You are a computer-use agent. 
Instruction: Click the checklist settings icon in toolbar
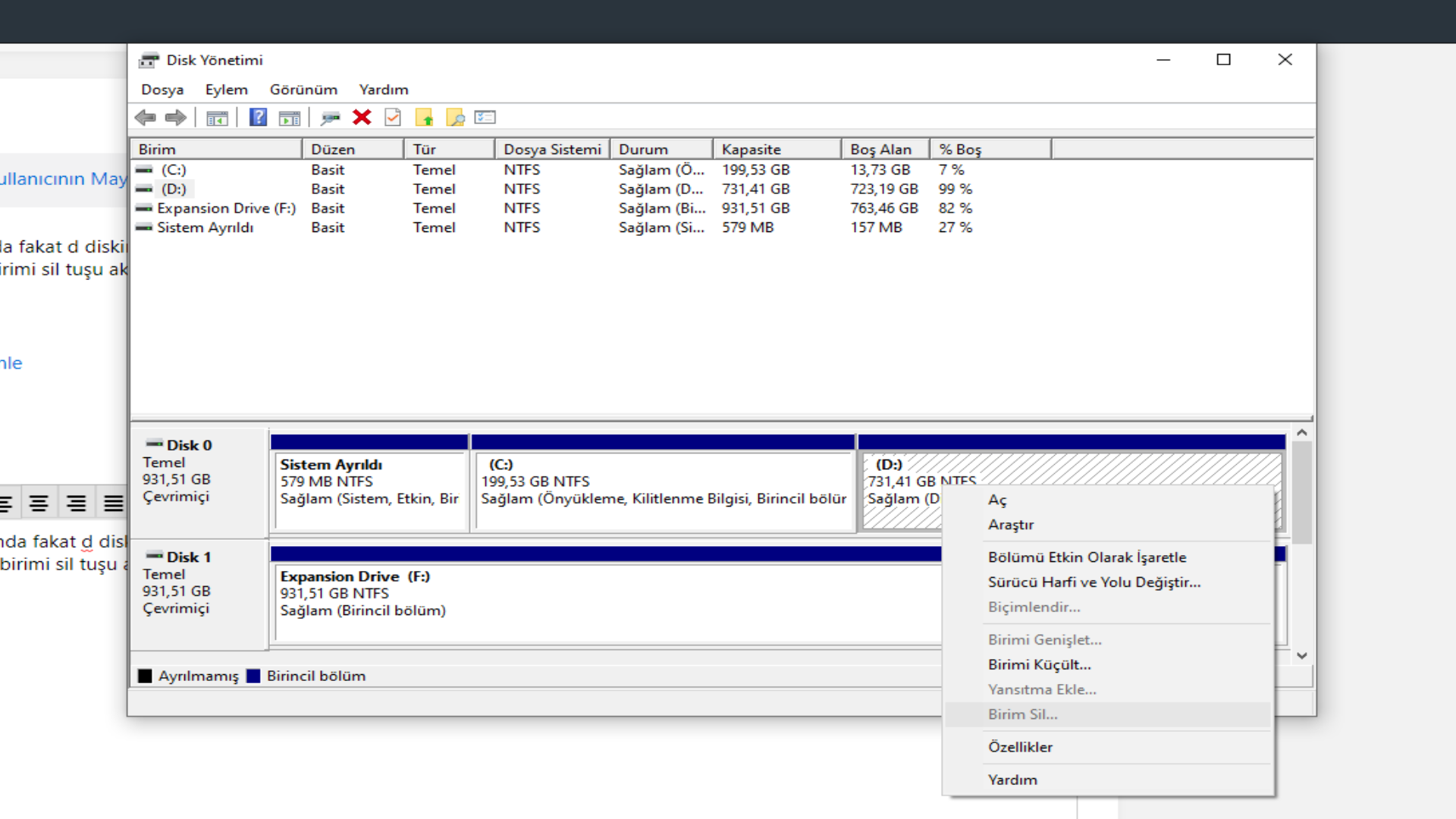485,118
